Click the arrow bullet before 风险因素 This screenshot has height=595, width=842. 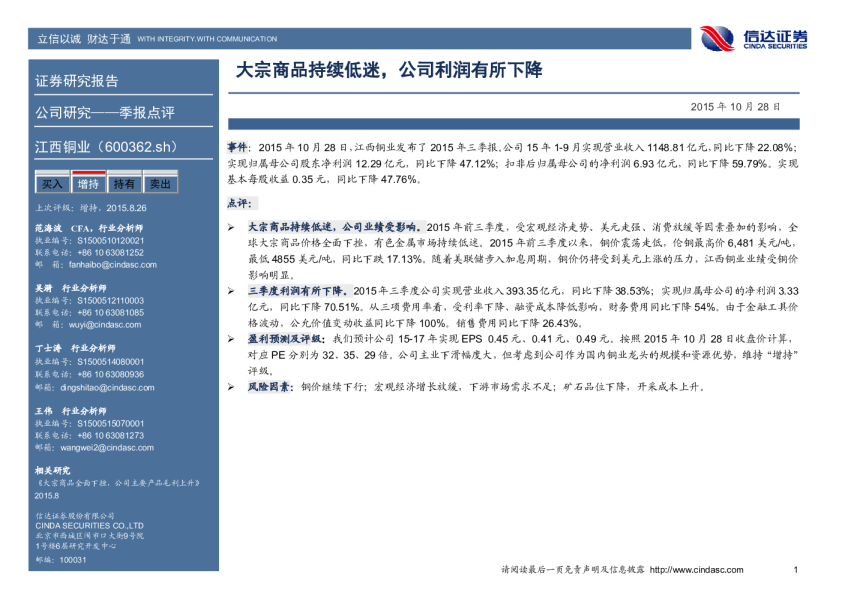pyautogui.click(x=232, y=385)
